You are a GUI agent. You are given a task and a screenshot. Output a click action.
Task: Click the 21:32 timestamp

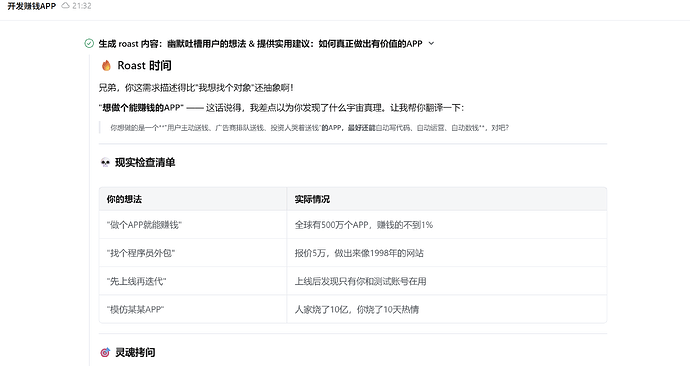[x=82, y=6]
